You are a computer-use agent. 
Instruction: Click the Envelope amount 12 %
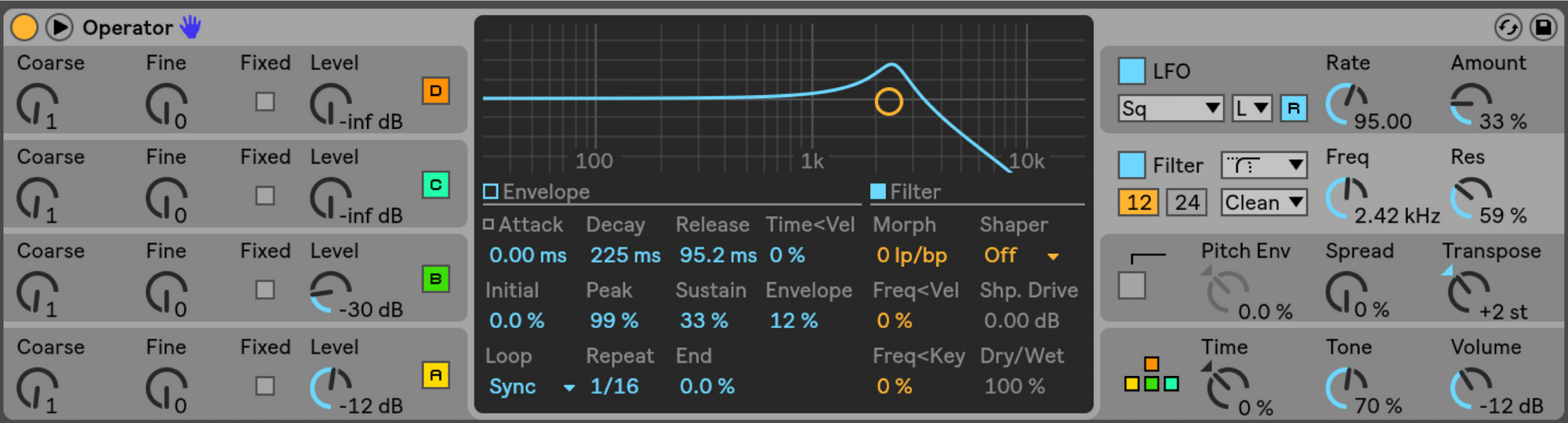coord(793,321)
